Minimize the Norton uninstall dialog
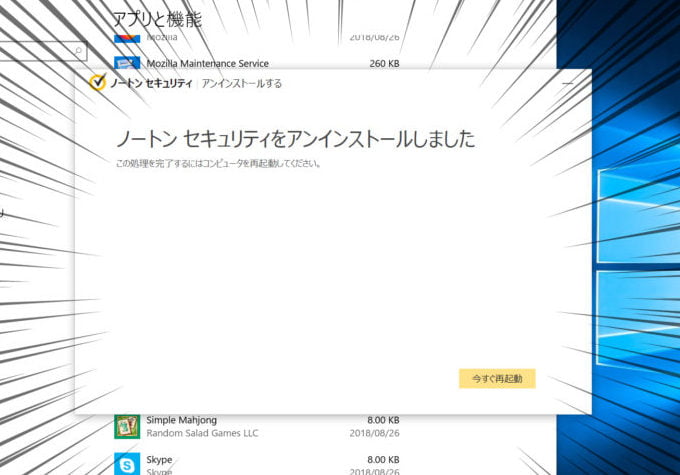Viewport: 680px width, 475px height. [568, 83]
